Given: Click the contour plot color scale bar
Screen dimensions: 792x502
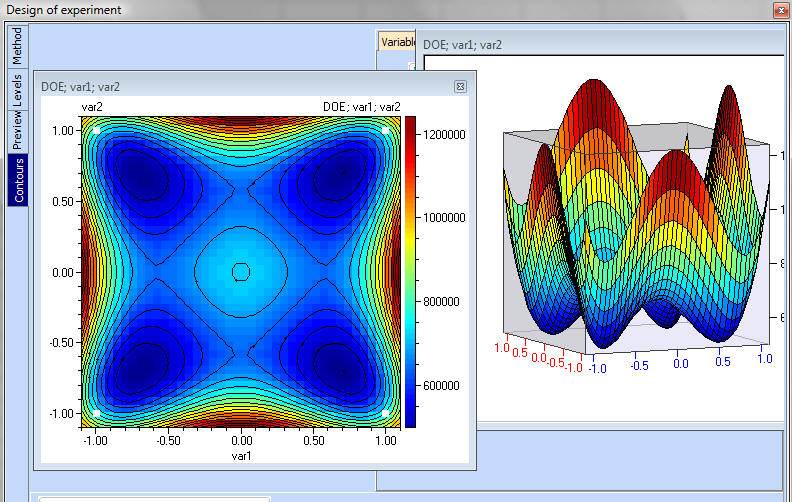Looking at the screenshot, I should tap(410, 270).
